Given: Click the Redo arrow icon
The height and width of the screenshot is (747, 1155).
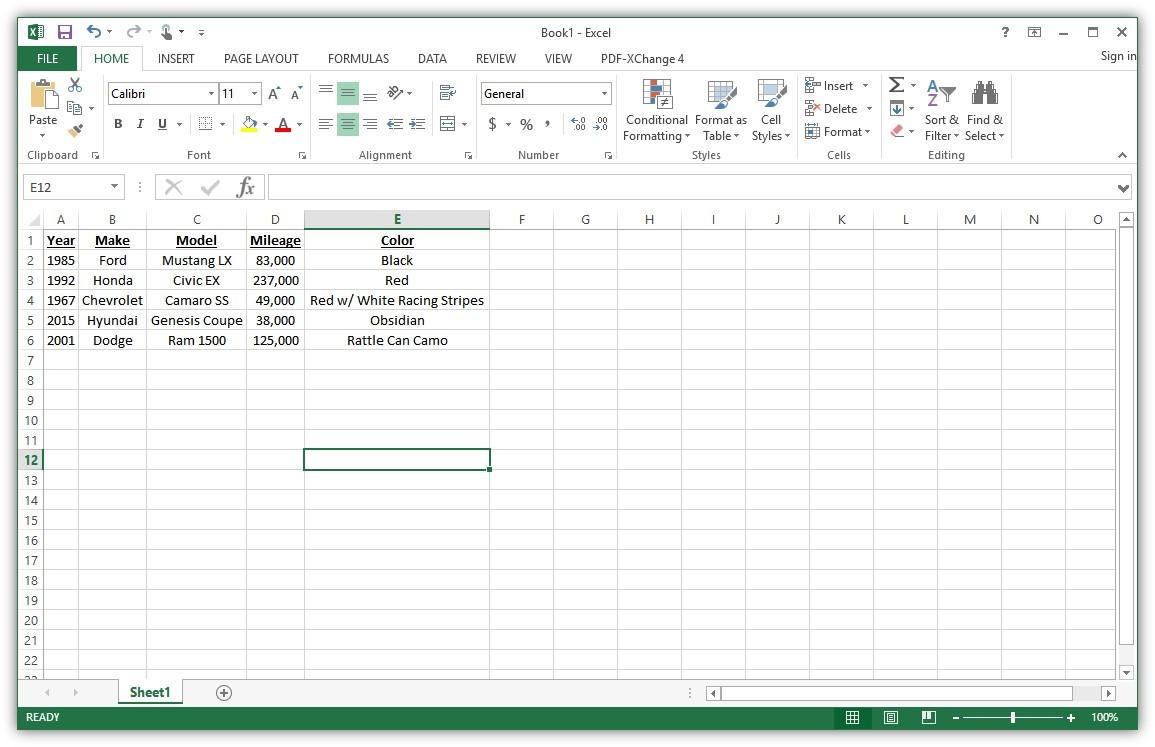Looking at the screenshot, I should pyautogui.click(x=133, y=31).
